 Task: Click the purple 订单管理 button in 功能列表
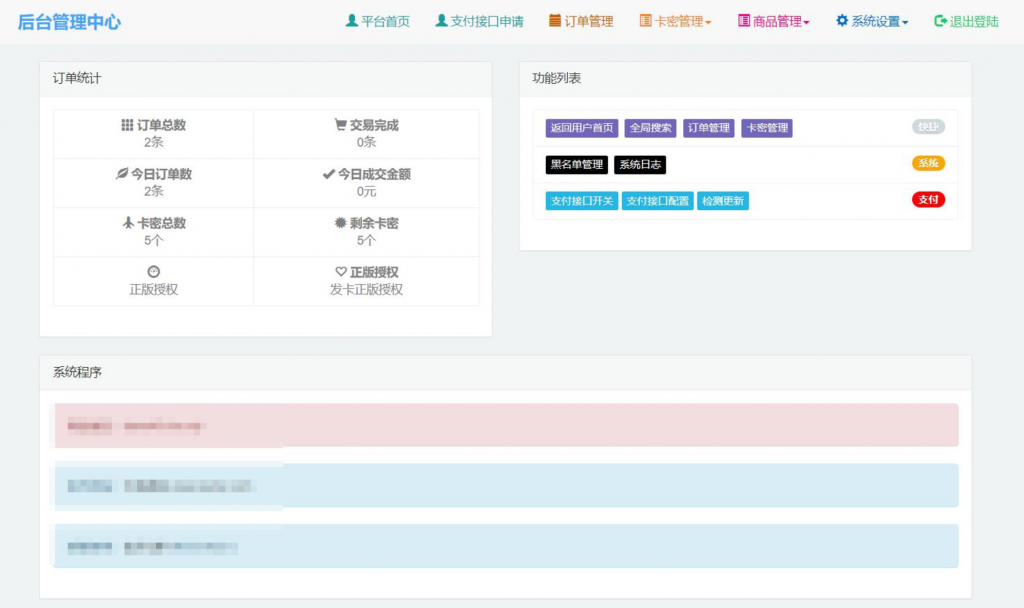pos(709,128)
